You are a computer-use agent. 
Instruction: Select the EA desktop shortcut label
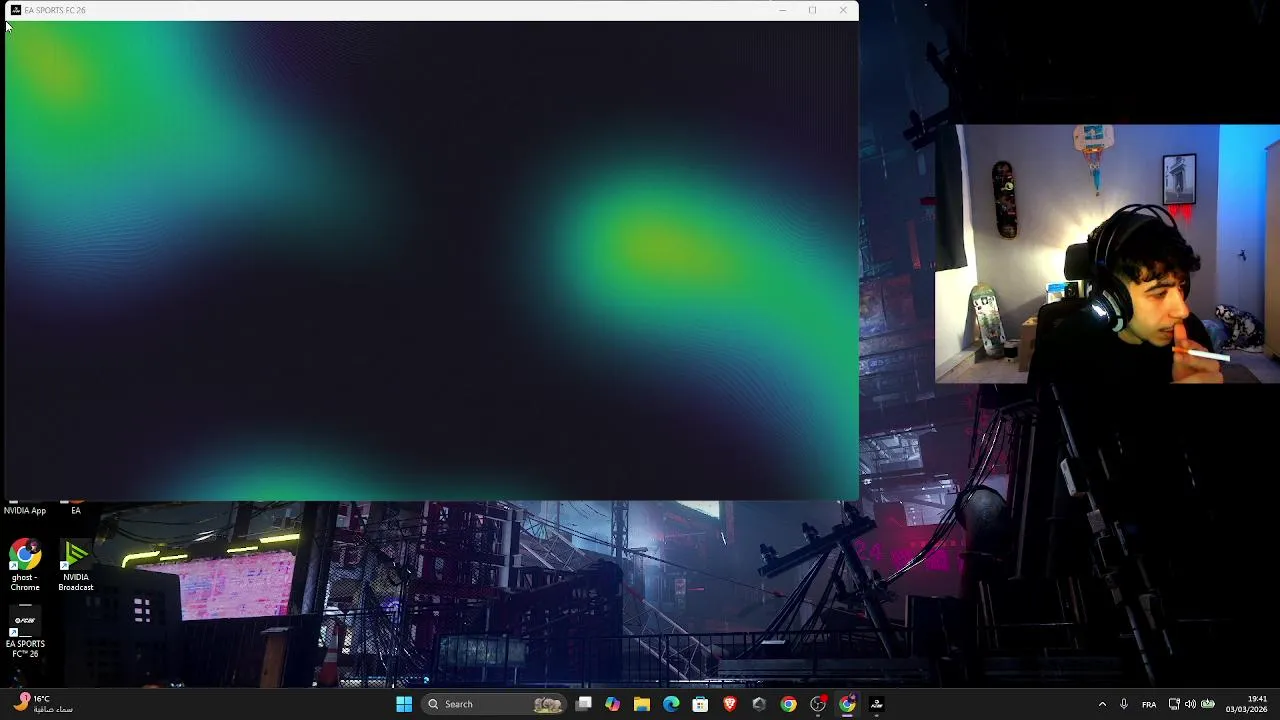76,510
